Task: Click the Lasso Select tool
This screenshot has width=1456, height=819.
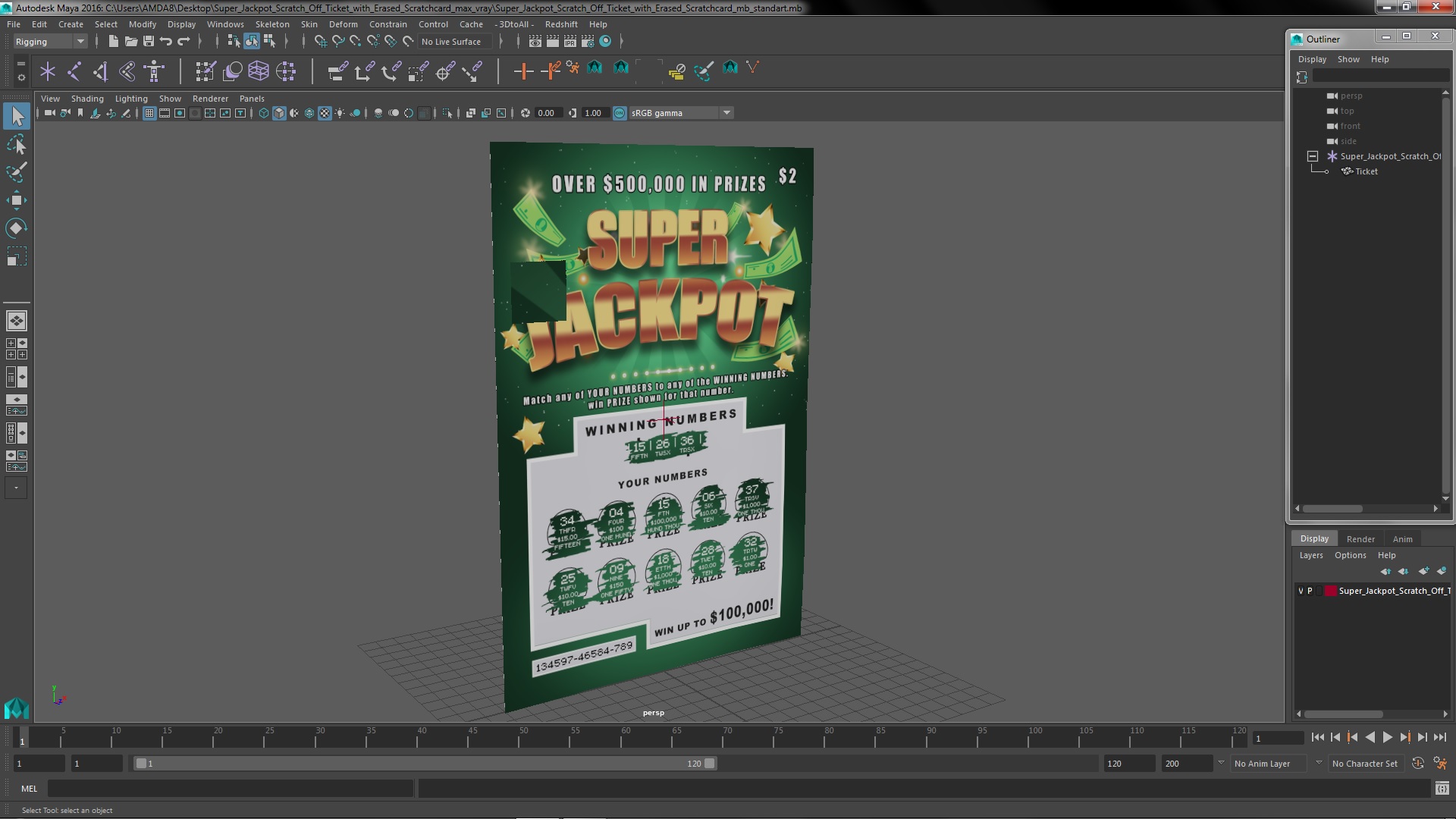Action: (x=16, y=144)
